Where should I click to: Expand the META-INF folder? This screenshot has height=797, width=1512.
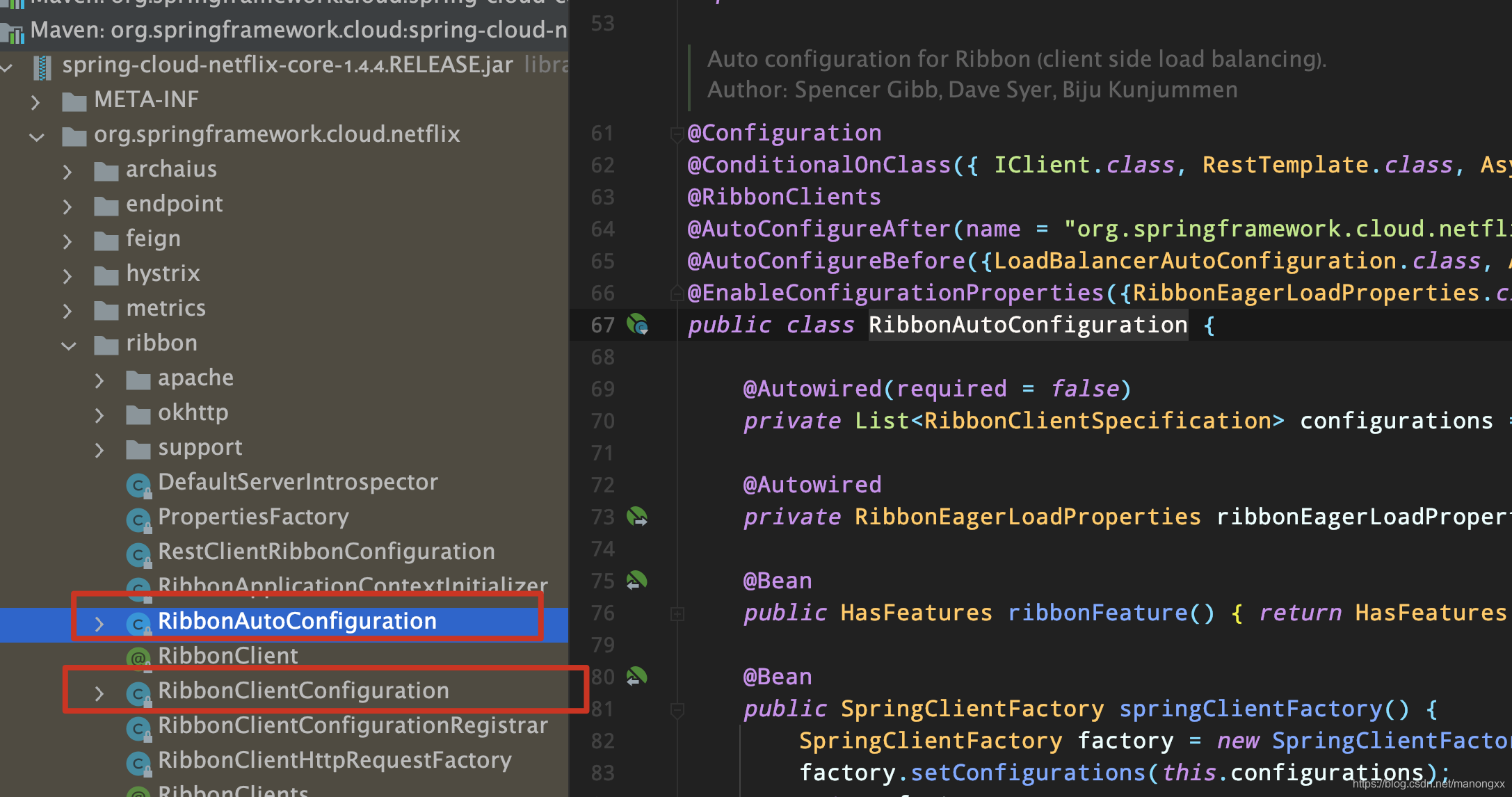pos(35,102)
